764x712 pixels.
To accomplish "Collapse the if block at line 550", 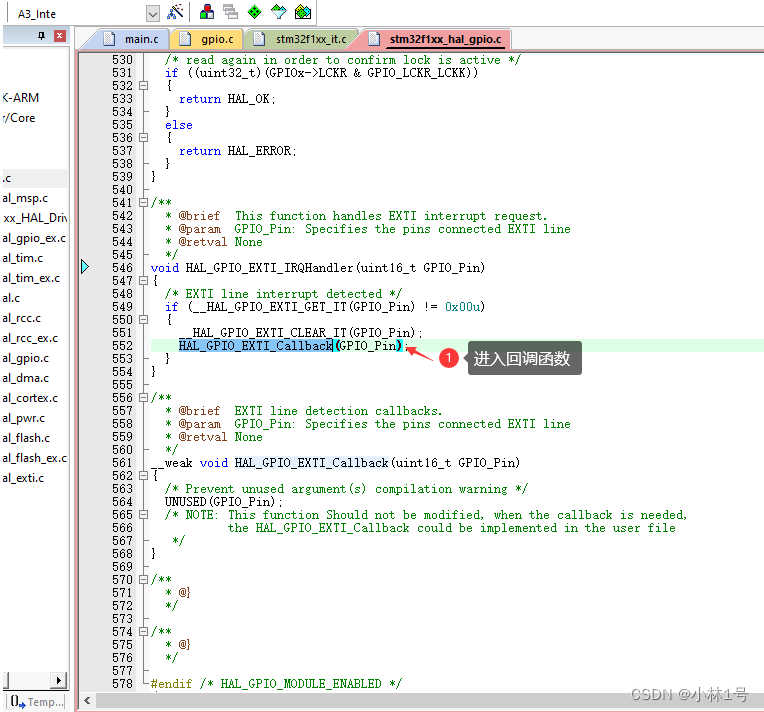I will point(143,320).
